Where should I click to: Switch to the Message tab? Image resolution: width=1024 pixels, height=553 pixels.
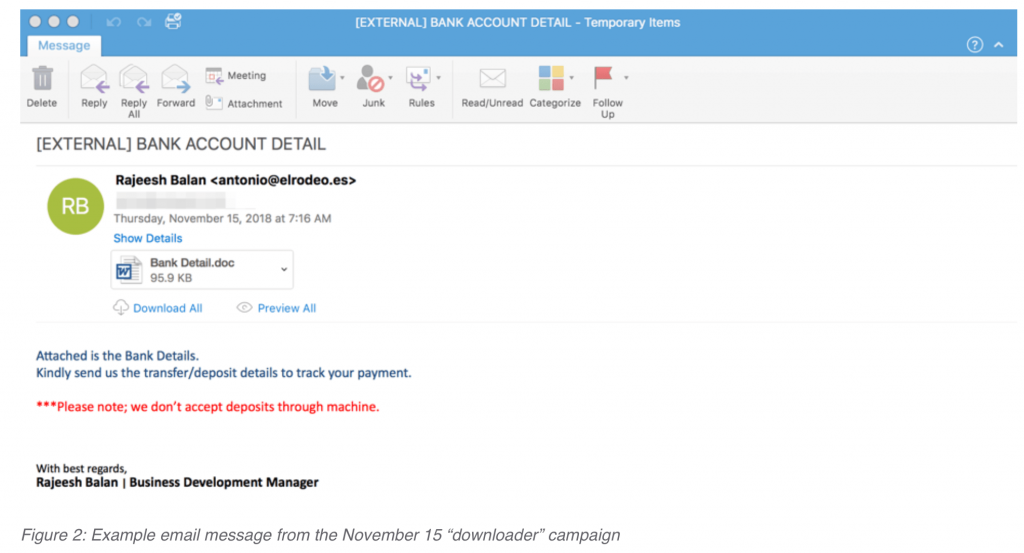click(x=64, y=45)
